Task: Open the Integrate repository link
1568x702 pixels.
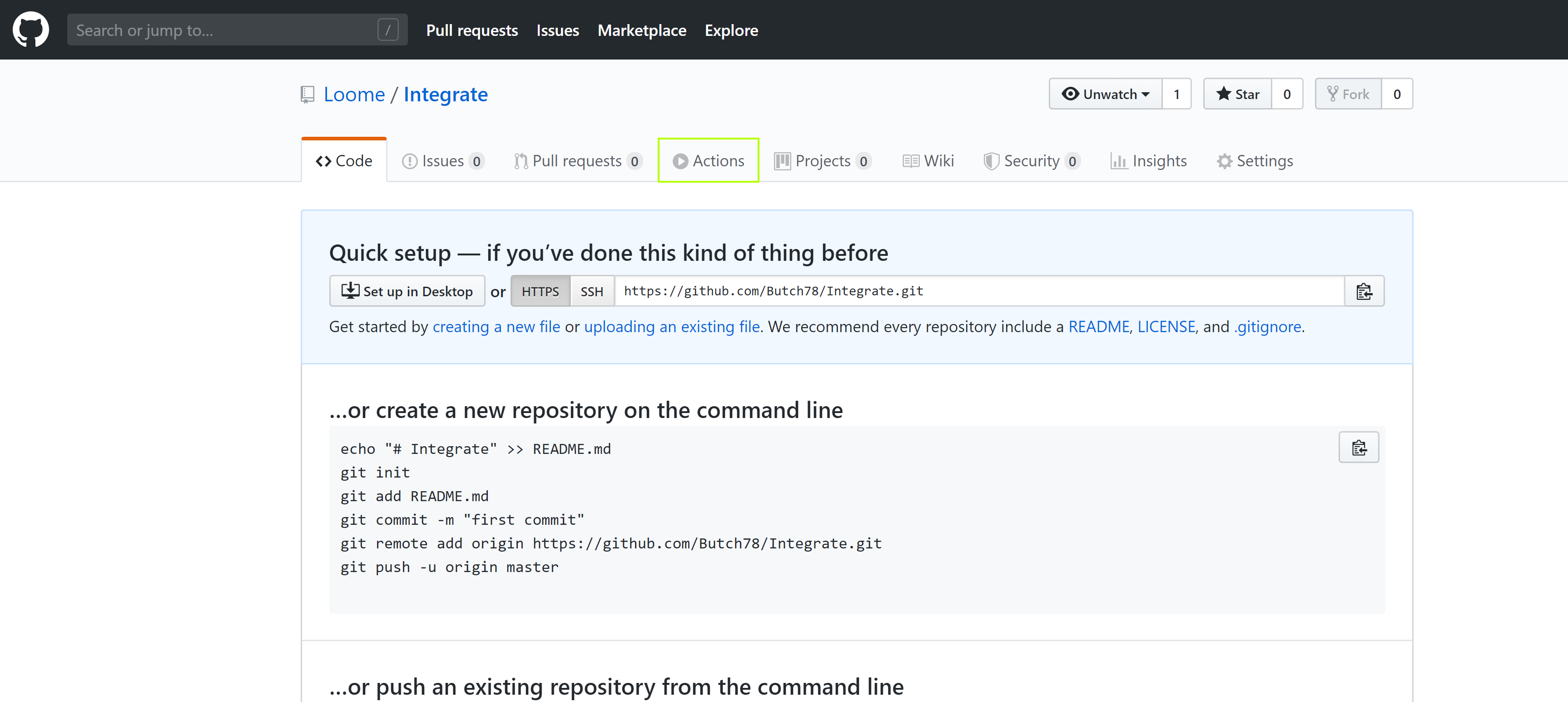Action: pyautogui.click(x=446, y=95)
